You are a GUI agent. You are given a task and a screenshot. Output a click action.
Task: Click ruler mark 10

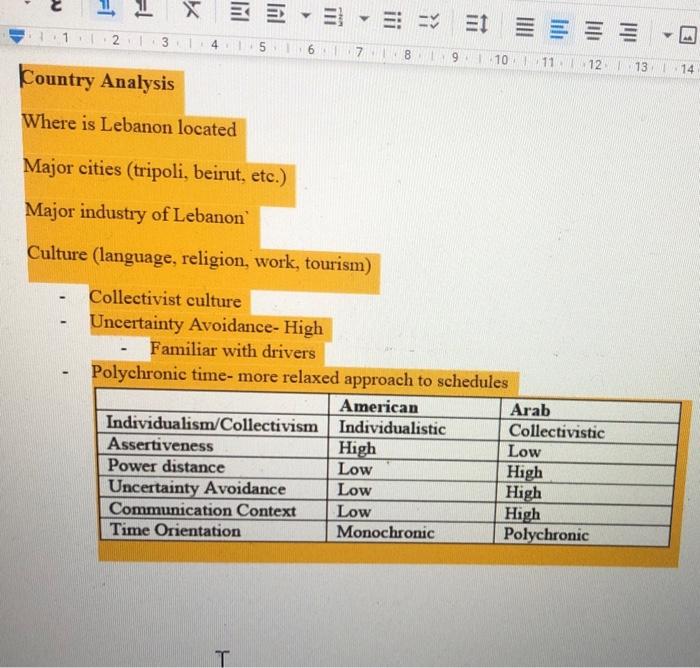point(501,60)
